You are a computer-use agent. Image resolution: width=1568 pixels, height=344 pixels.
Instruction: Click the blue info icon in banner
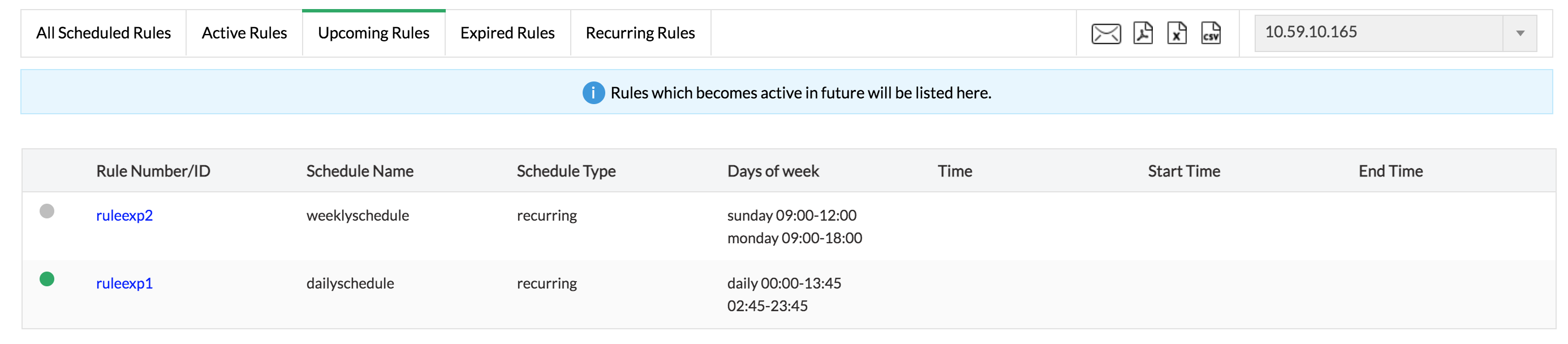(593, 93)
